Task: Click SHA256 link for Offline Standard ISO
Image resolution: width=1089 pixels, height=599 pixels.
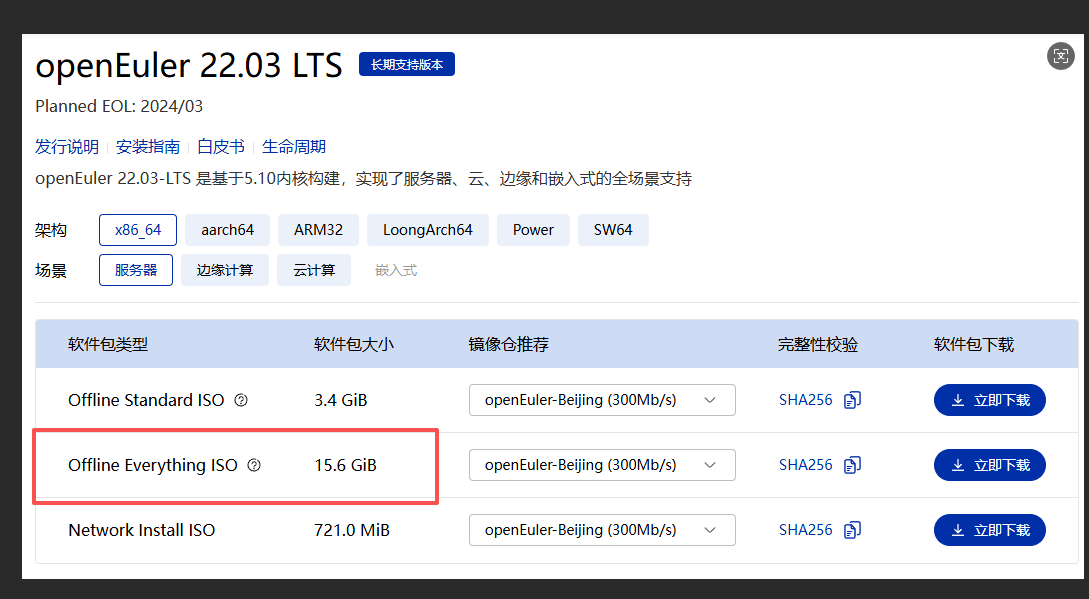Action: tap(806, 400)
